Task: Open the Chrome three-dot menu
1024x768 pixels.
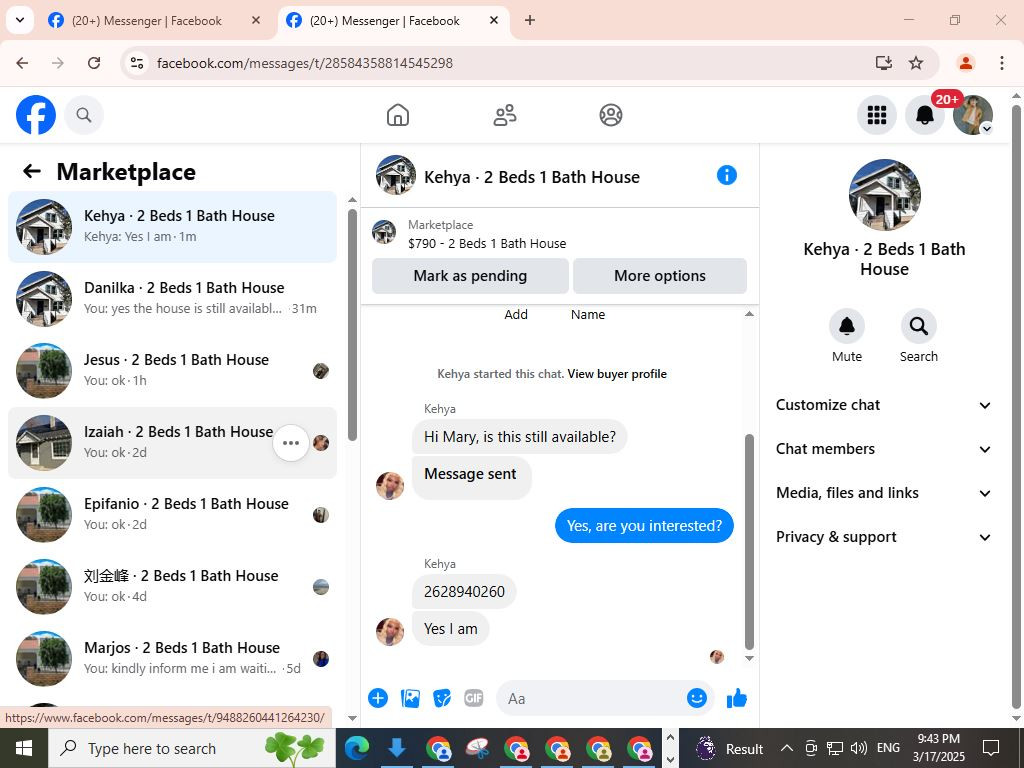Action: tap(1001, 63)
